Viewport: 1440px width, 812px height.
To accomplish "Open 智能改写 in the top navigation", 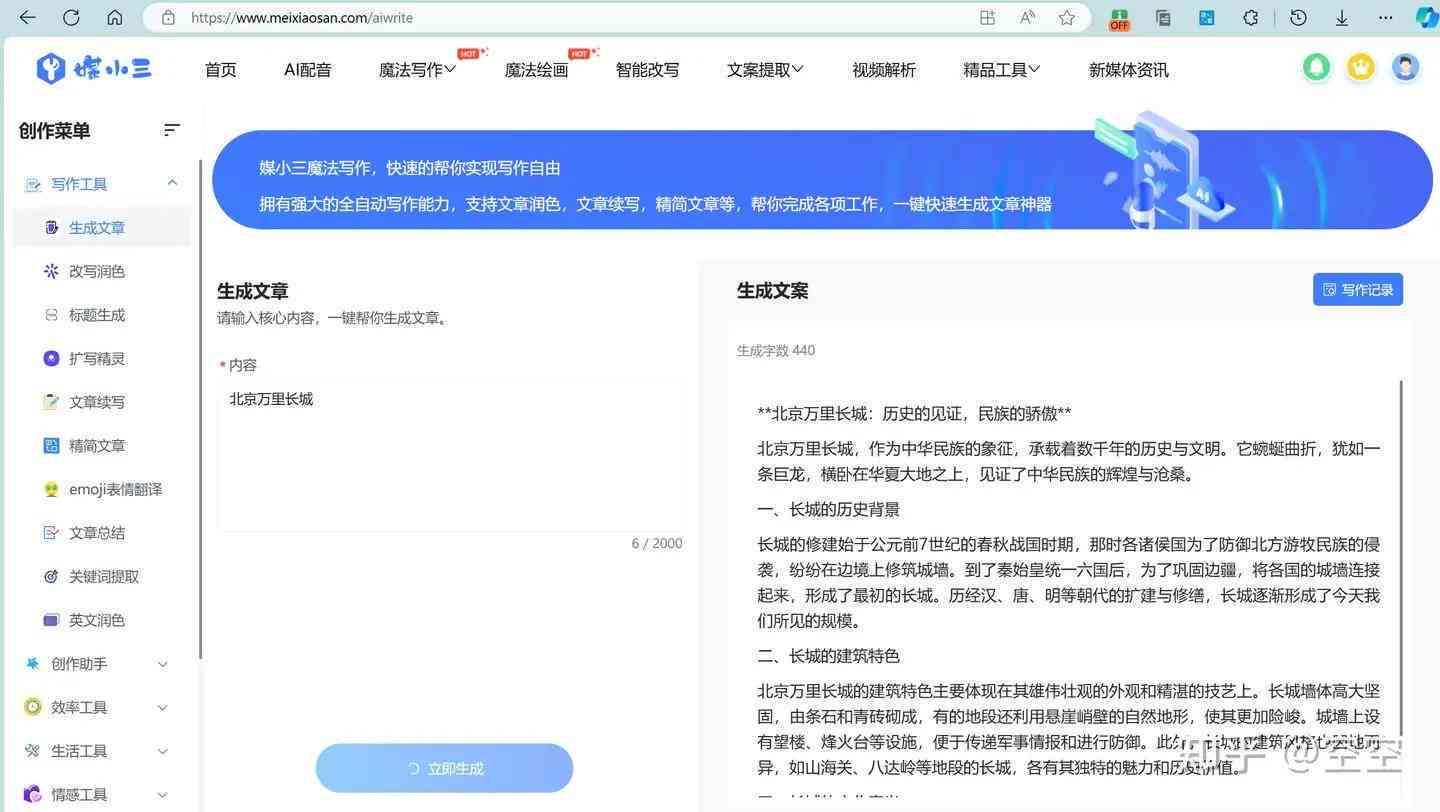I will 647,70.
